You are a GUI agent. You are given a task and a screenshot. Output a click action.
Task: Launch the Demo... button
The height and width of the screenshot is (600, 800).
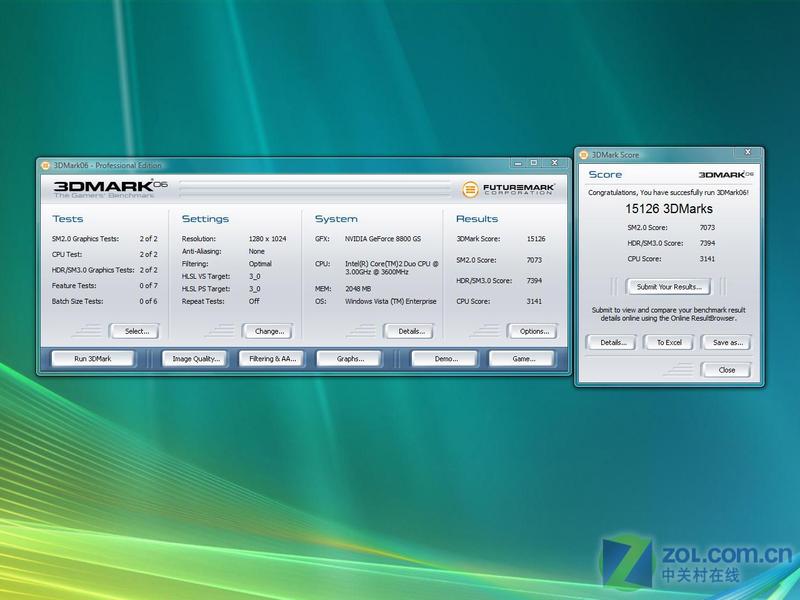[446, 359]
